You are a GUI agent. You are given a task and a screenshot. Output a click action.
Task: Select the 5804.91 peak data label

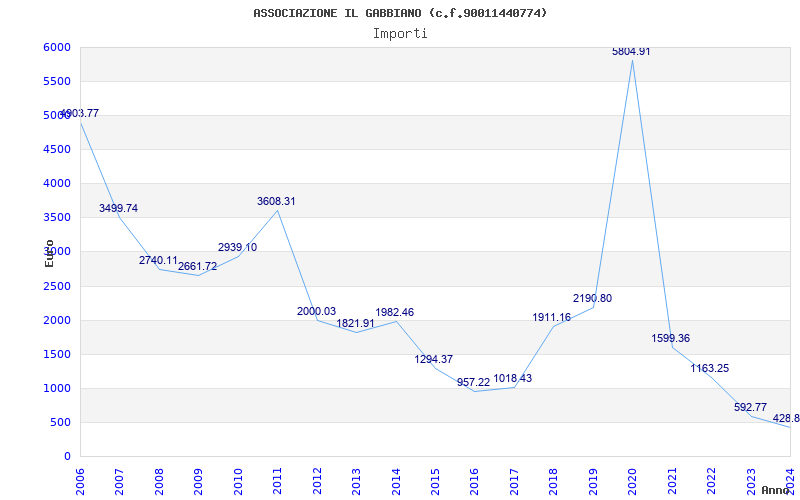click(631, 52)
